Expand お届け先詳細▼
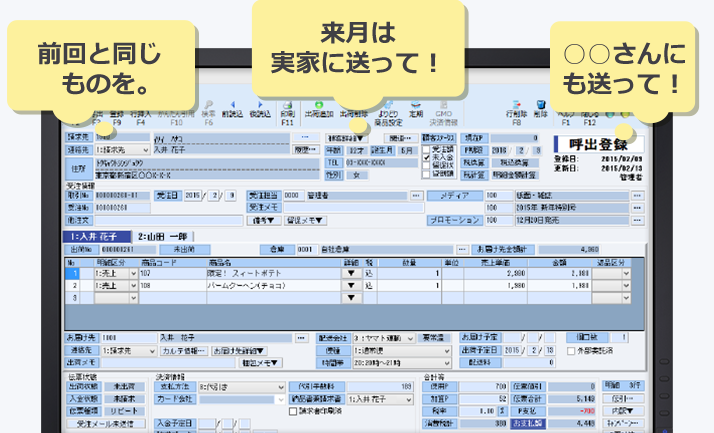 (x=239, y=351)
